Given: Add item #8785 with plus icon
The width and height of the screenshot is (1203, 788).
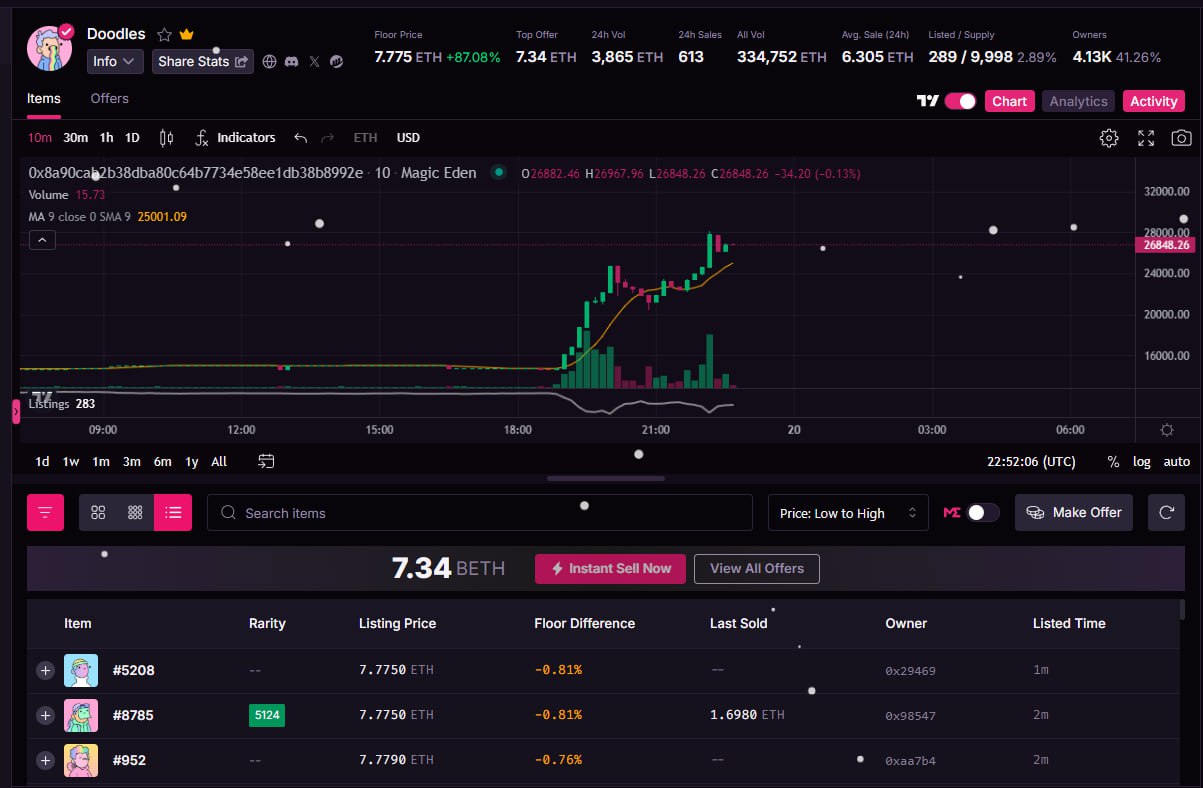Looking at the screenshot, I should click(45, 715).
